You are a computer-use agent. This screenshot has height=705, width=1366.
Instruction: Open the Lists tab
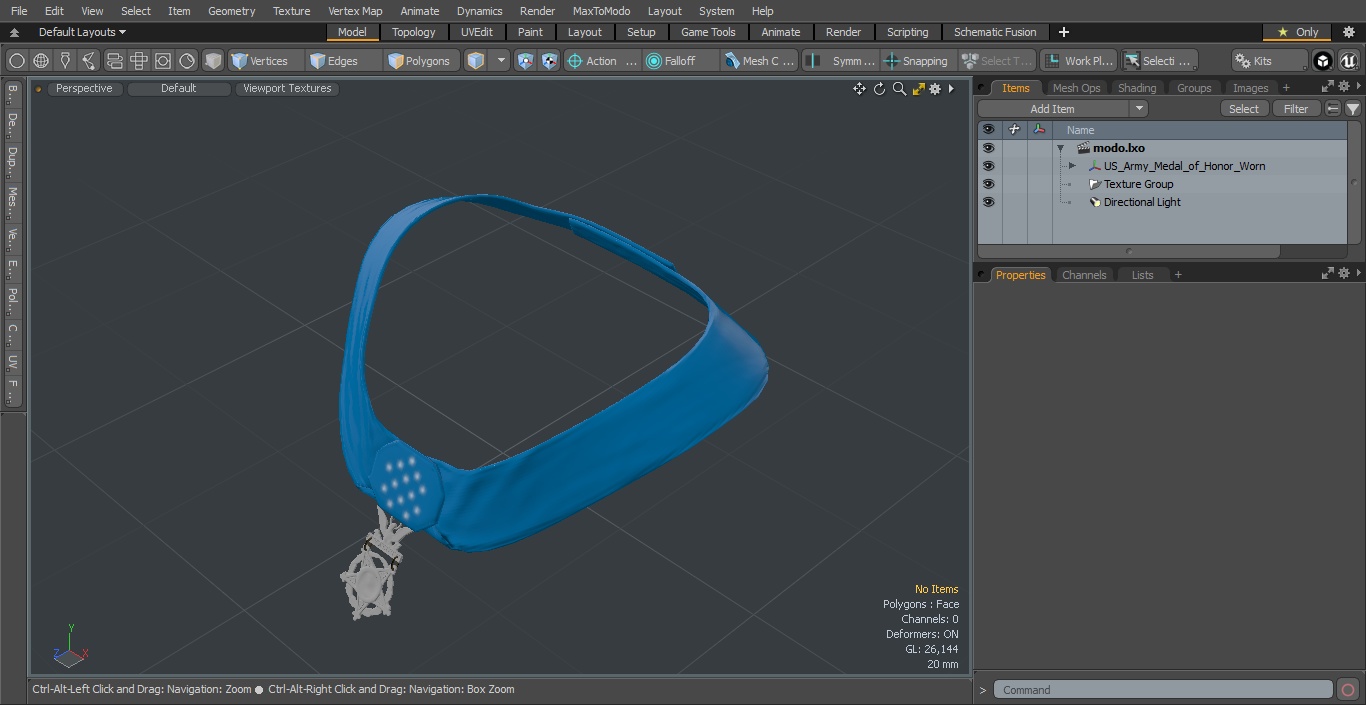[1142, 275]
